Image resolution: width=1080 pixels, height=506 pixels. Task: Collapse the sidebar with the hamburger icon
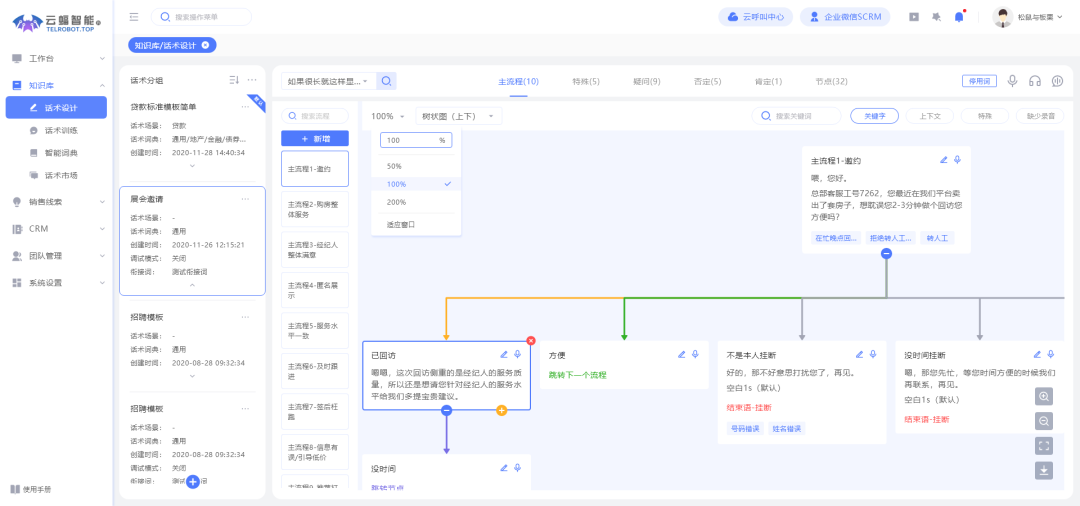[x=134, y=17]
